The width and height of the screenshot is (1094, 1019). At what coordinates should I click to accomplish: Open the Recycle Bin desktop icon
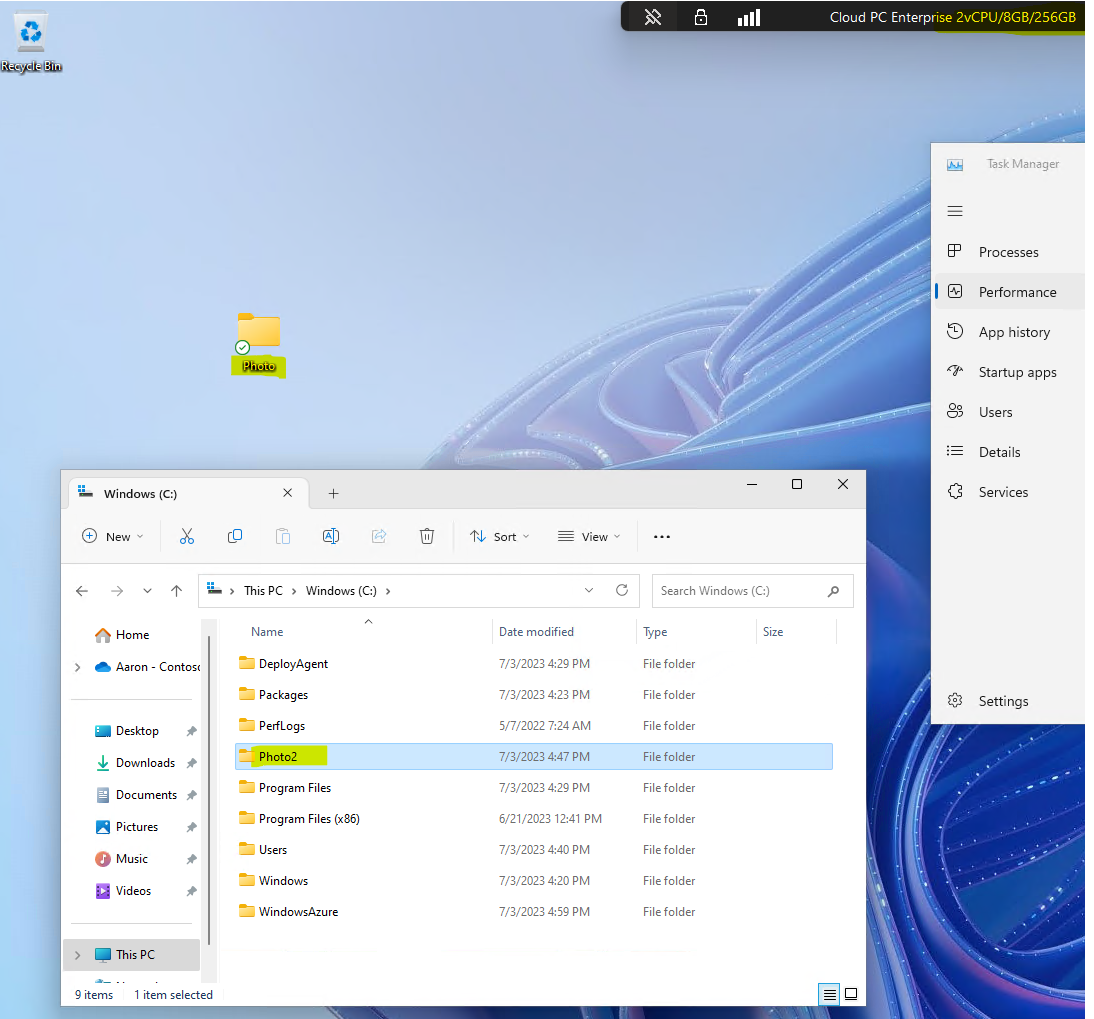click(x=31, y=42)
